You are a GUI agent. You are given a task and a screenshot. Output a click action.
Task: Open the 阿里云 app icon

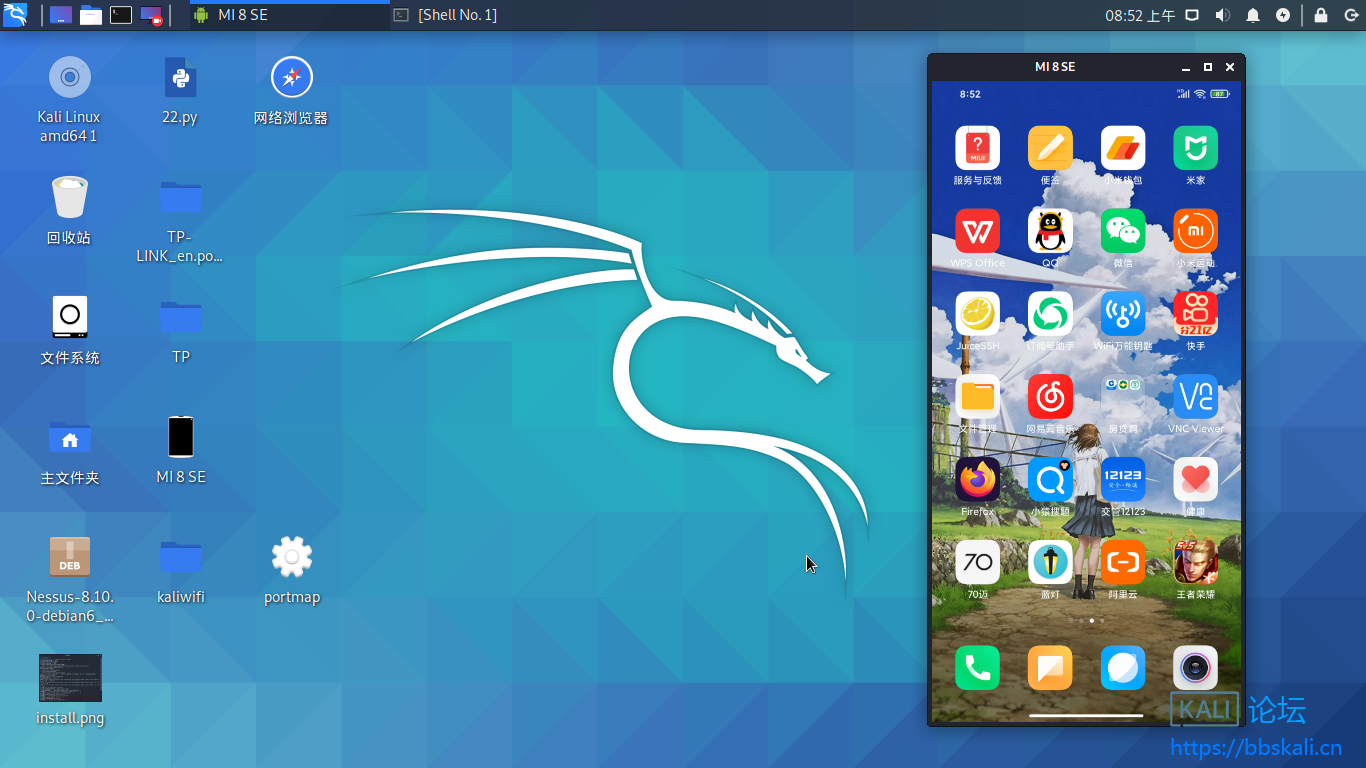[1122, 564]
